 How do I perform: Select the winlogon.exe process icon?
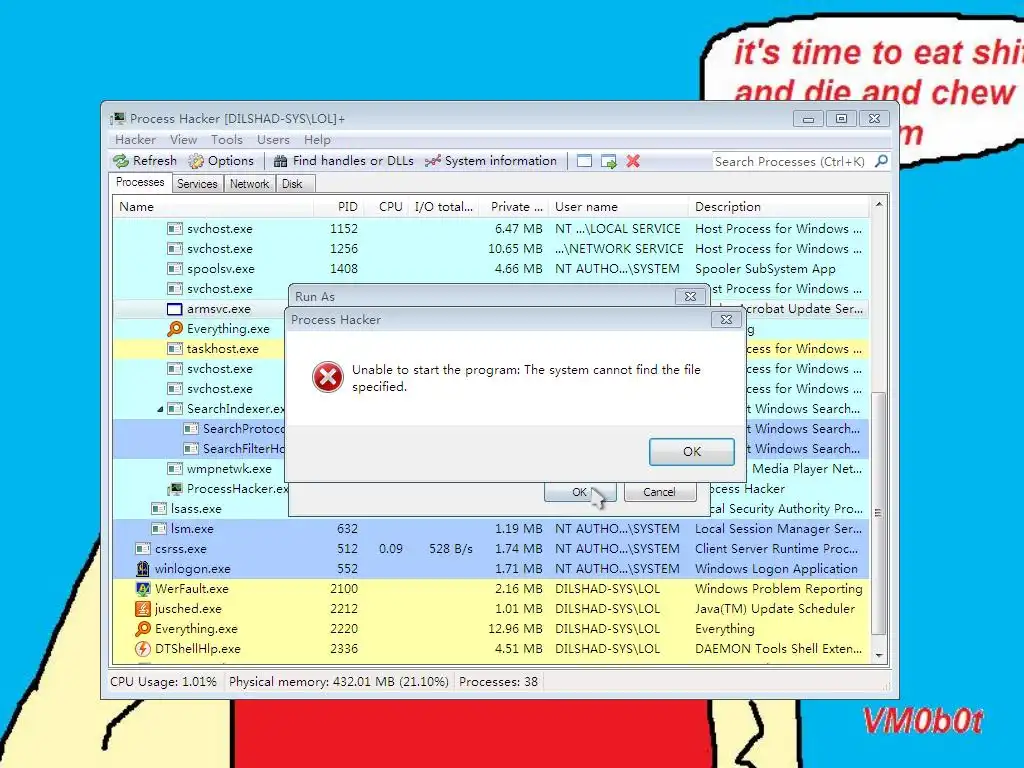point(142,569)
